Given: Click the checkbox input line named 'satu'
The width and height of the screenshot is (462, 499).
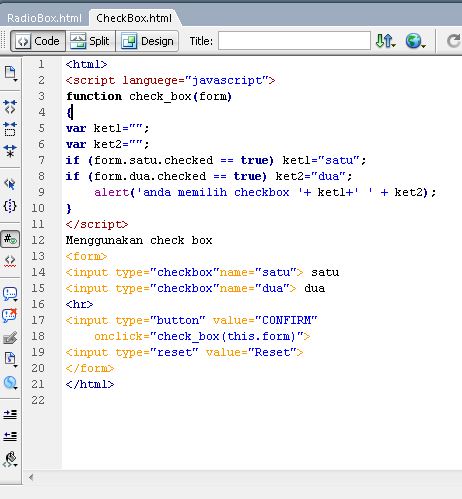Looking at the screenshot, I should click(202, 272).
